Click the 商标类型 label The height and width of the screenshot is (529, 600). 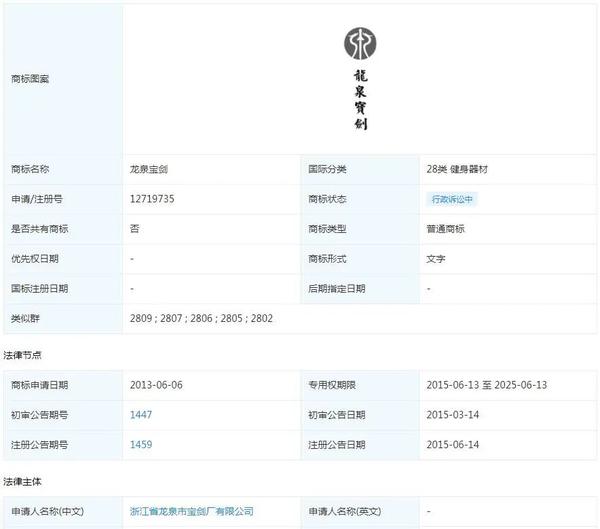pos(327,229)
